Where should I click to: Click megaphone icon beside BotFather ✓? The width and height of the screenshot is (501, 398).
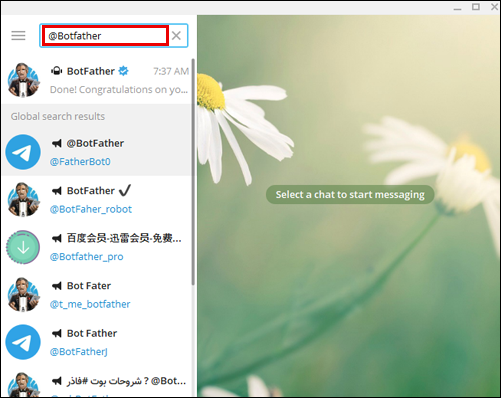(x=57, y=191)
